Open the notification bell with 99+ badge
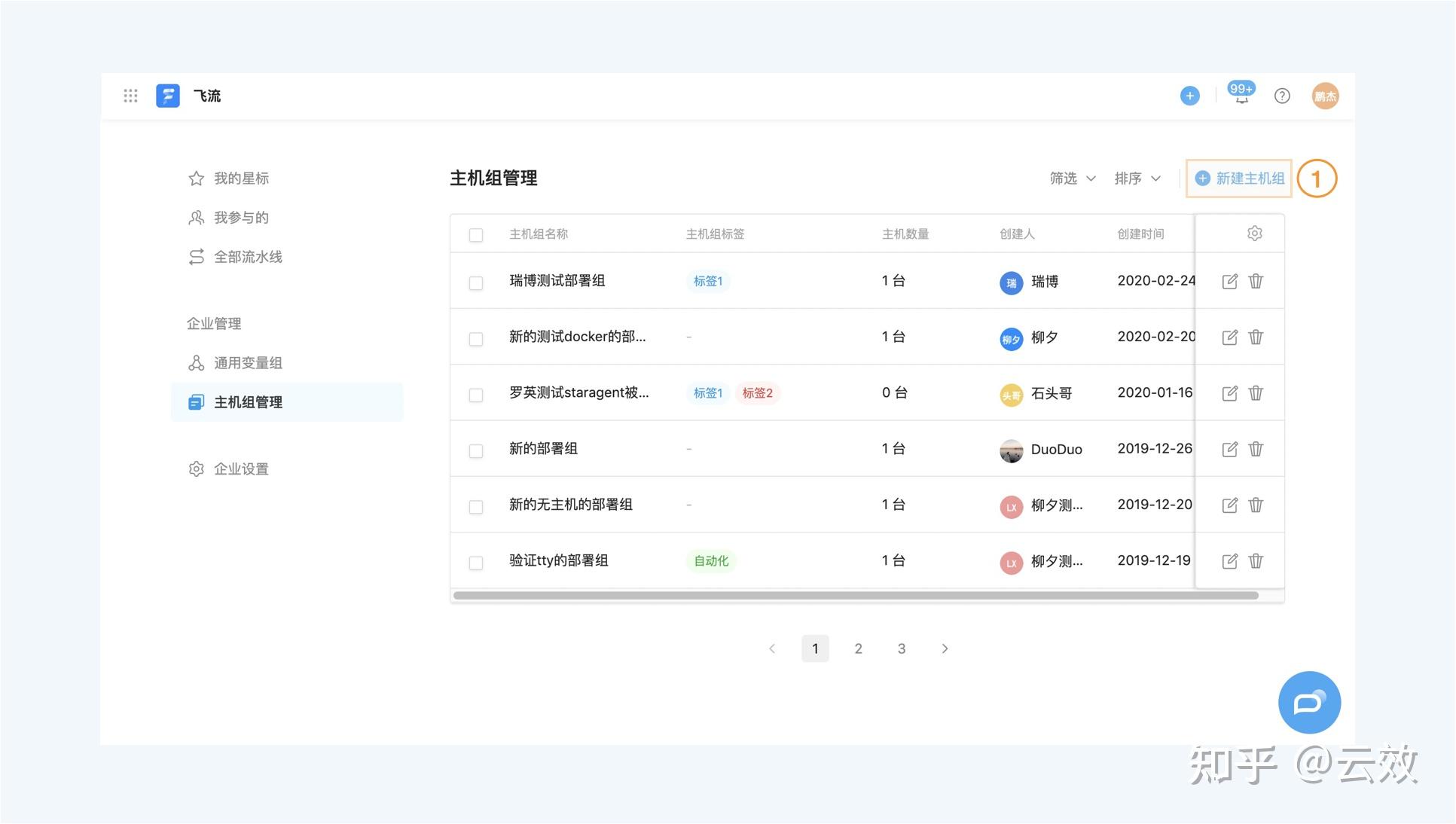The image size is (1456, 824). 1240,95
